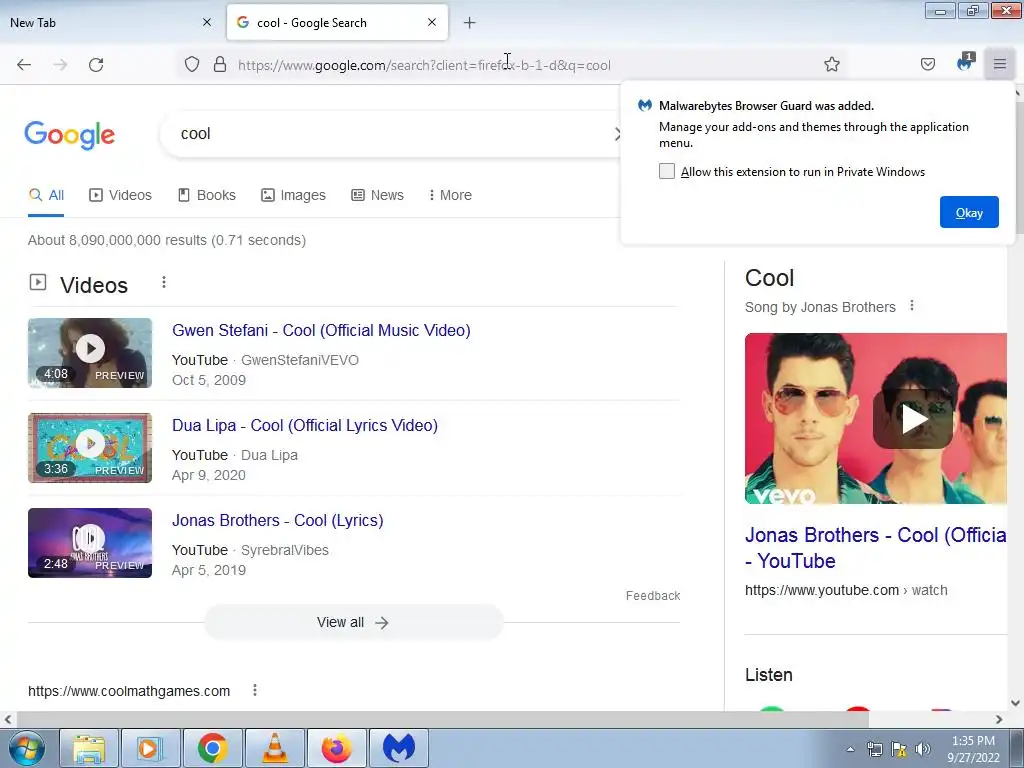
Task: Open Action Center flag icon
Action: click(899, 749)
